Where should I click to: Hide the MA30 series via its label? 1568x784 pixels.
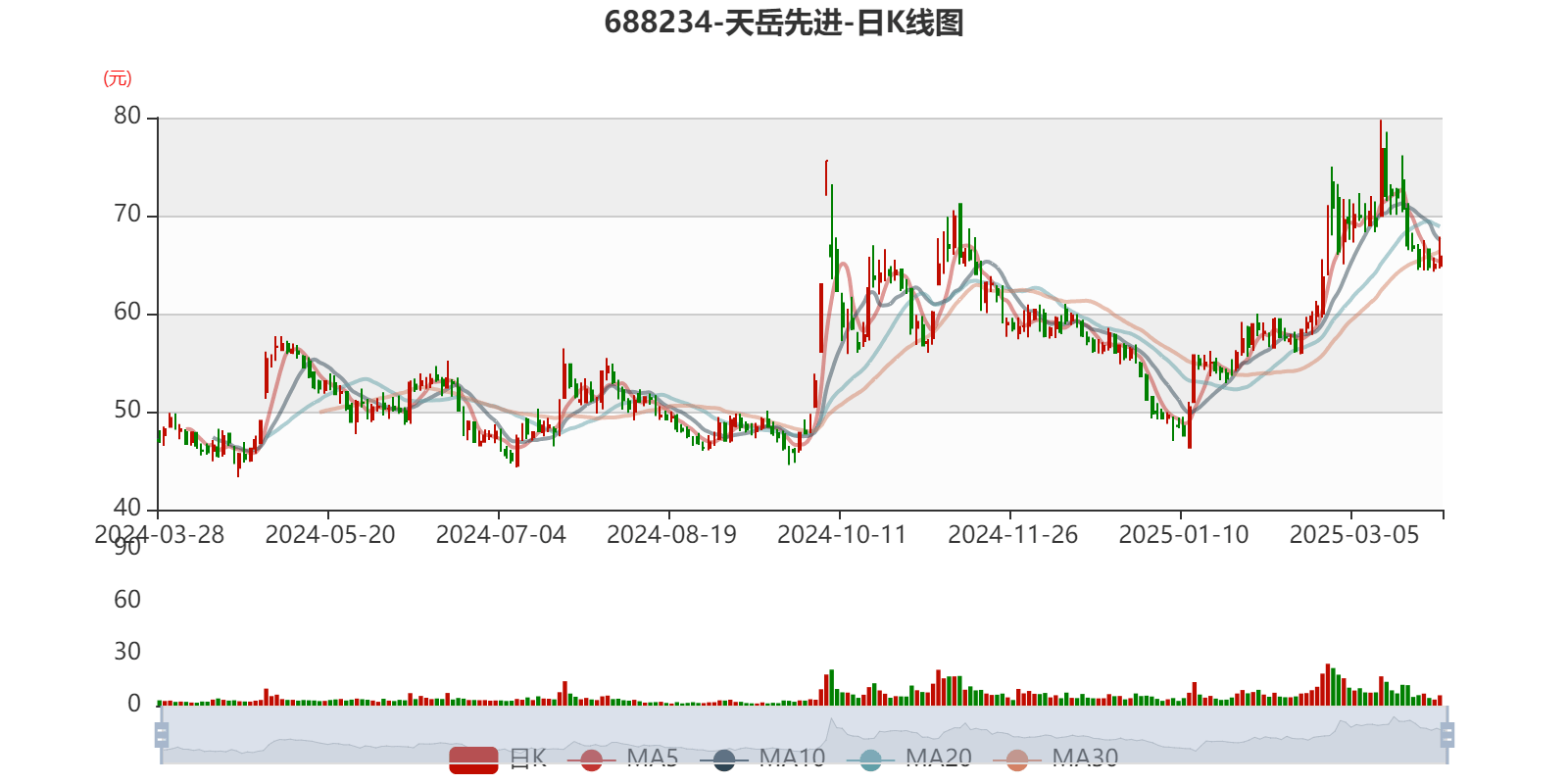pyautogui.click(x=1085, y=759)
